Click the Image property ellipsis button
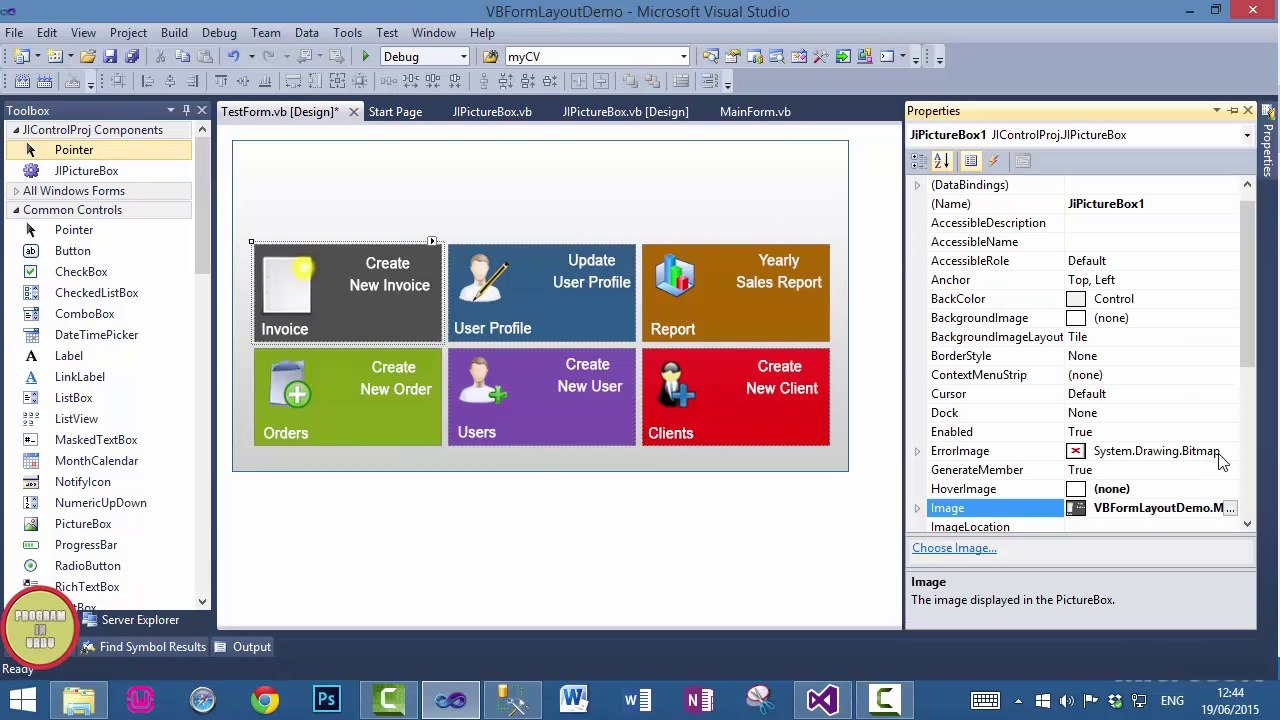 coord(1230,508)
